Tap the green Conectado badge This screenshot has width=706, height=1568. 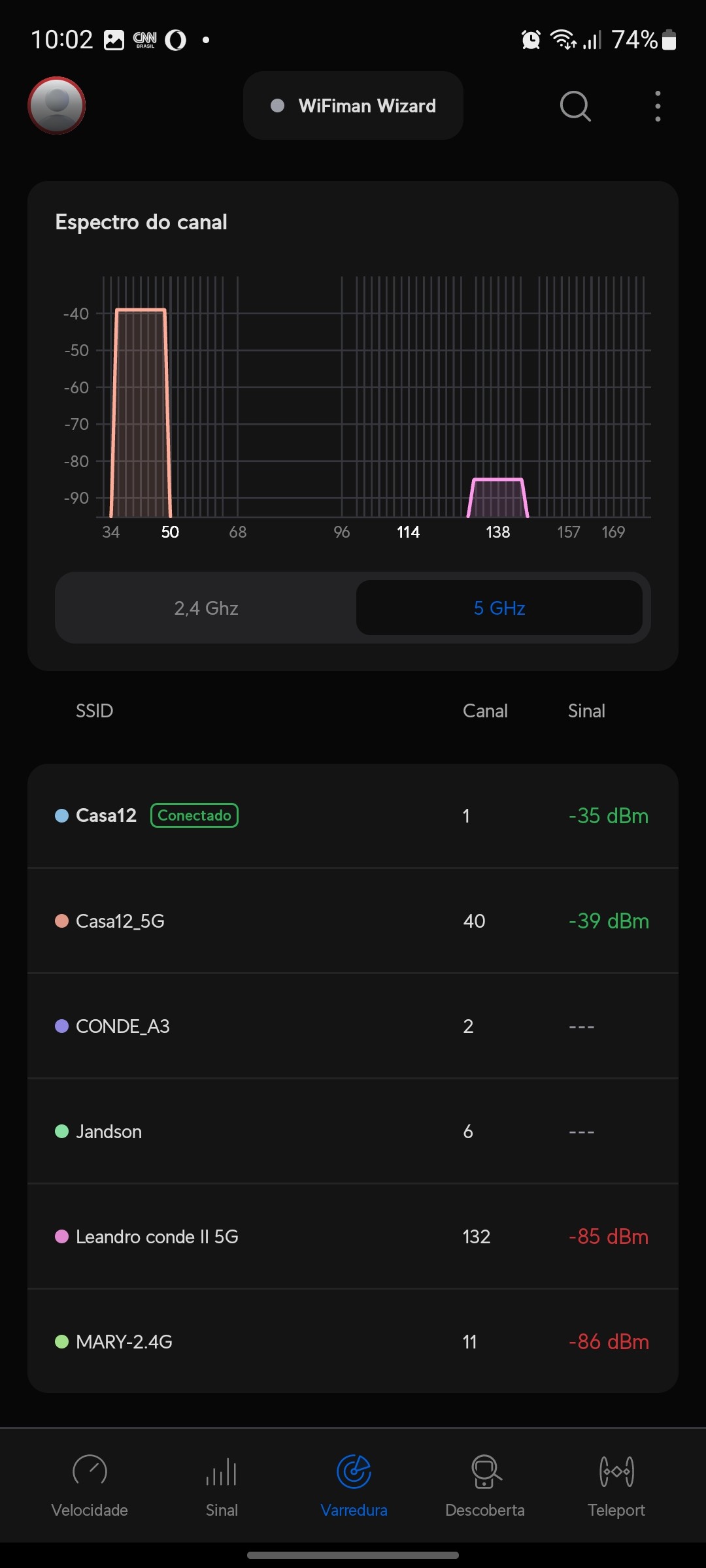pyautogui.click(x=194, y=815)
